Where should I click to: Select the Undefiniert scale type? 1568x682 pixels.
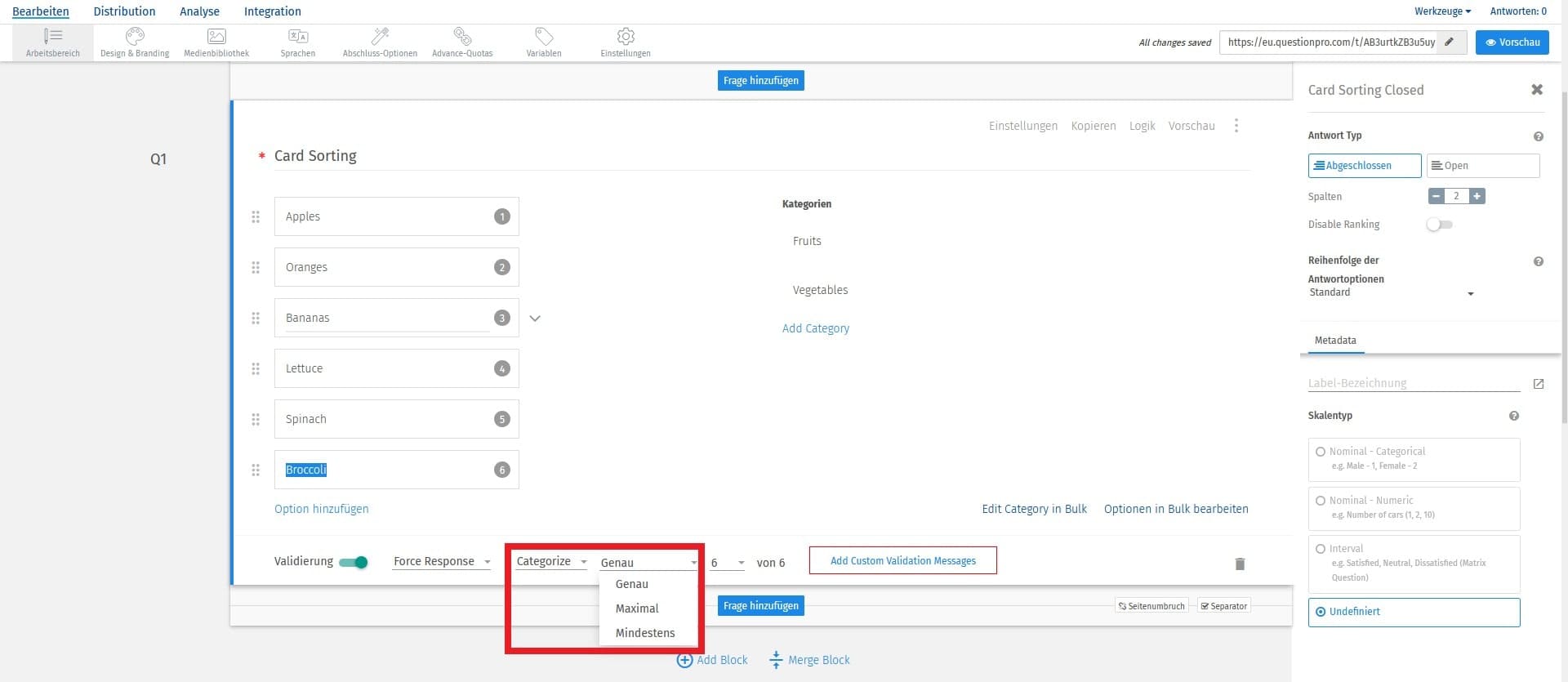1414,612
